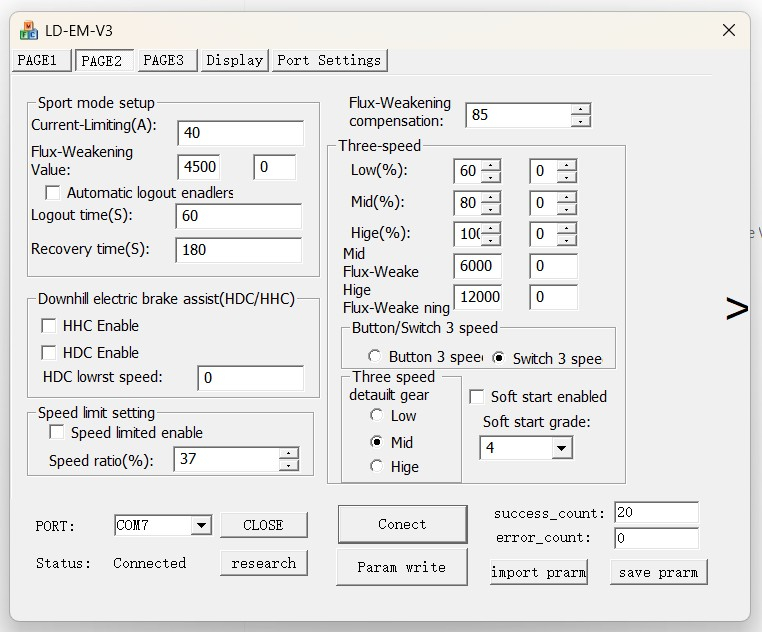Decrease Speed ratio(%) using down spinner
762x632 pixels.
click(288, 465)
